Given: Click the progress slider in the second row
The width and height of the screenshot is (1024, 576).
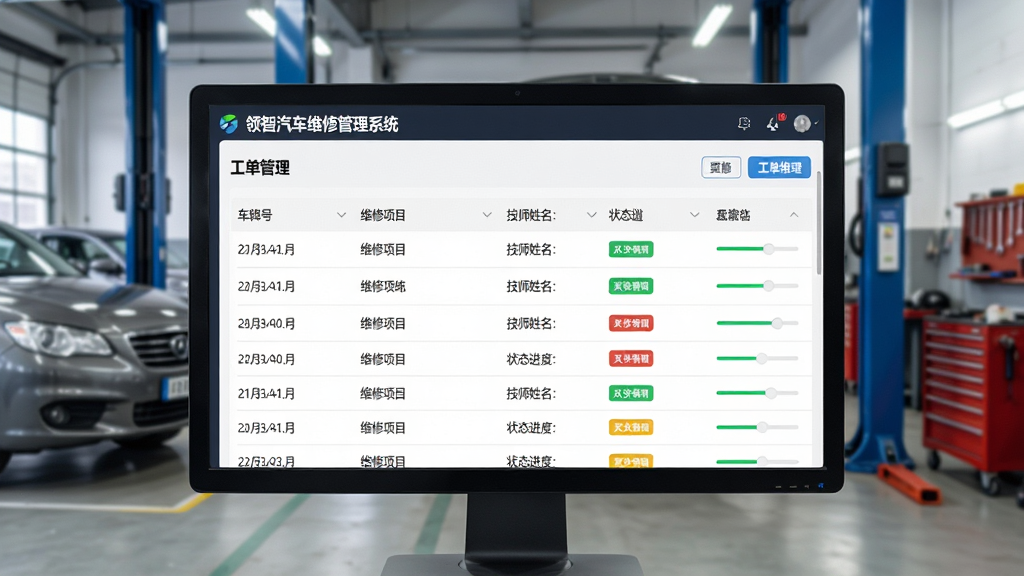Looking at the screenshot, I should 757,286.
